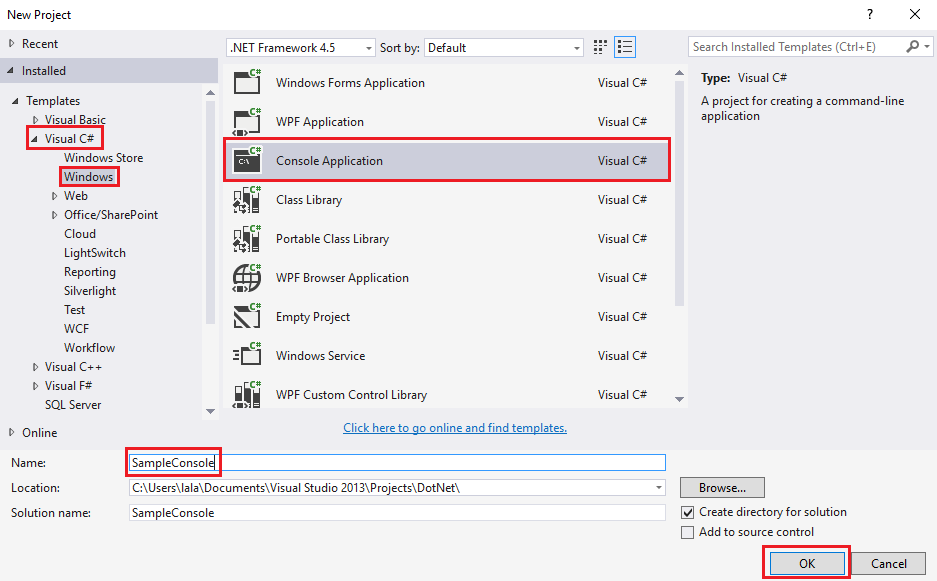Screen dimensions: 937x581
Task: Expand the Visual C++ tree node
Action: point(36,367)
